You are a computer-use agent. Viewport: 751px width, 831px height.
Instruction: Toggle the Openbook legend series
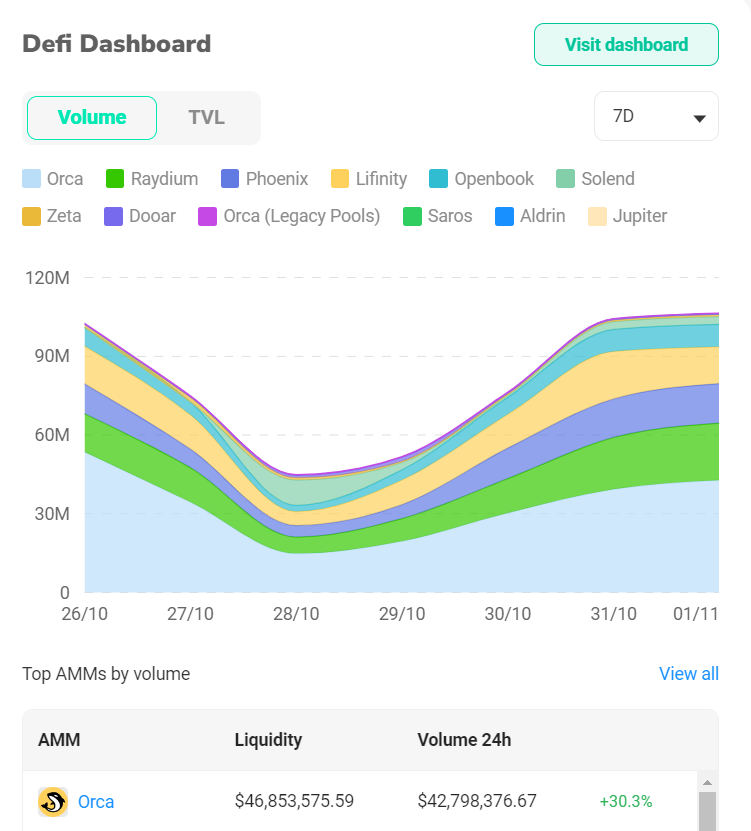point(481,179)
